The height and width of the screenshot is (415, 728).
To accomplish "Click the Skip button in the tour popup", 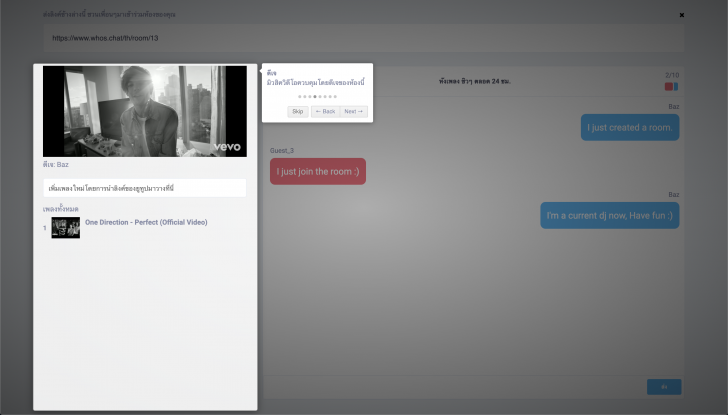I will [298, 111].
